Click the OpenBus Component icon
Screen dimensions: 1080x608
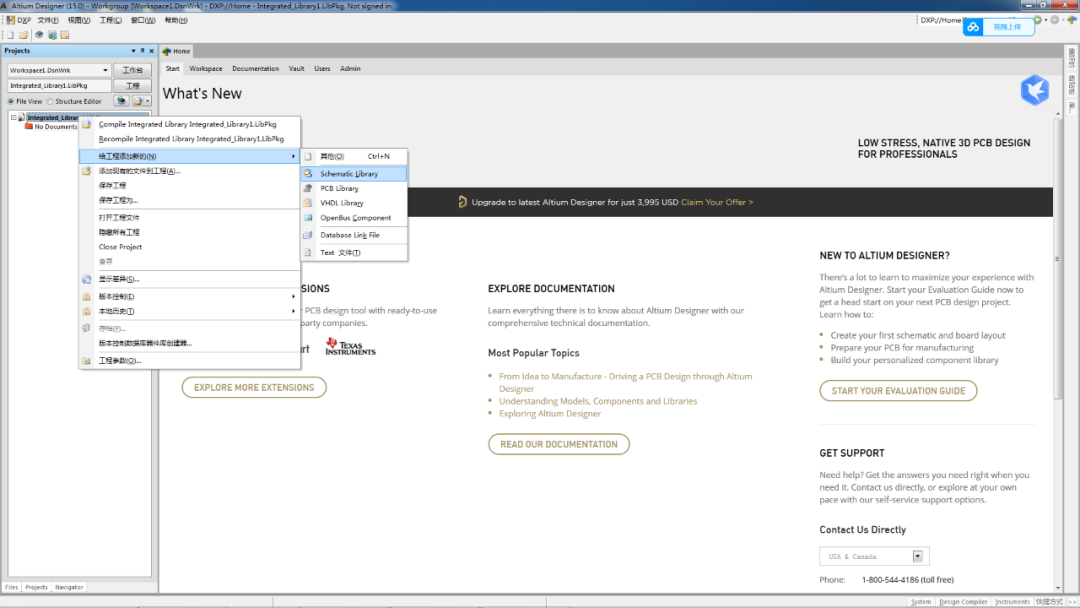(x=308, y=218)
